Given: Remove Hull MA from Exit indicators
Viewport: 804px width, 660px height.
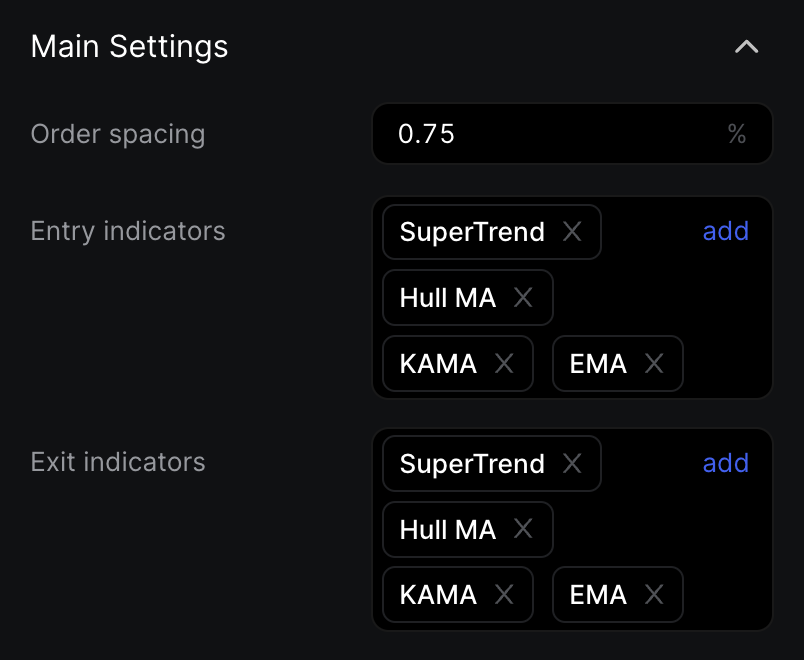Looking at the screenshot, I should (x=523, y=530).
